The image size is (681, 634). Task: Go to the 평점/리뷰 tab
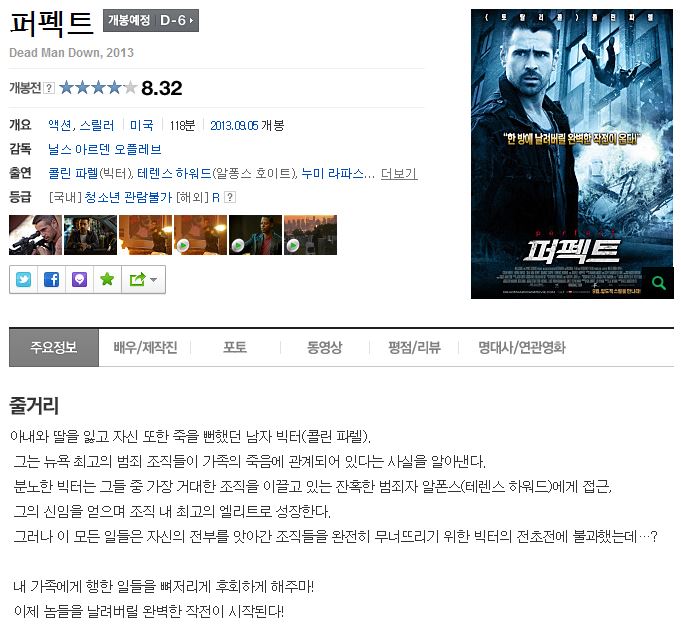click(414, 347)
